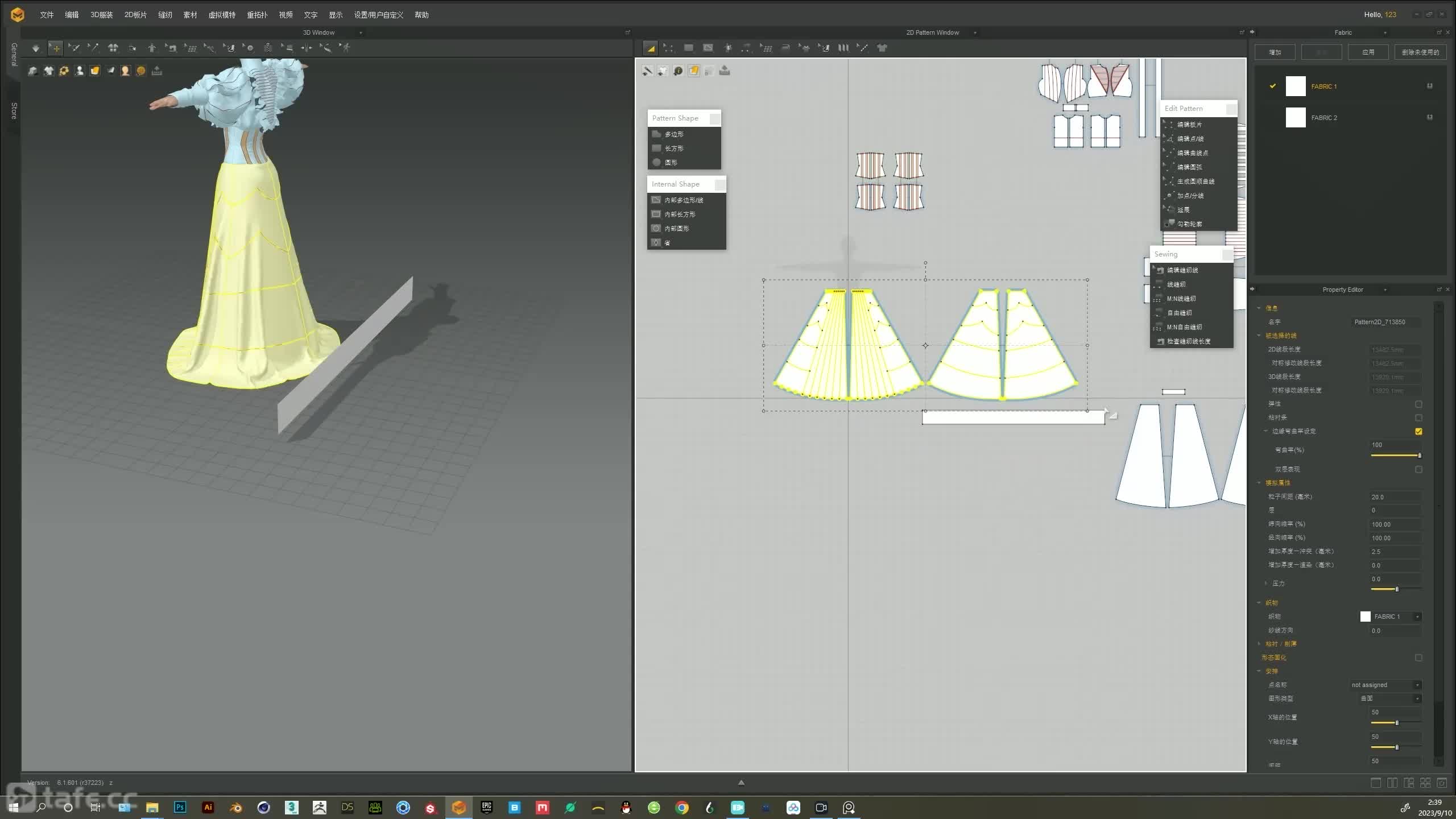Click the 弯曲率(%) slider

tap(1396, 456)
